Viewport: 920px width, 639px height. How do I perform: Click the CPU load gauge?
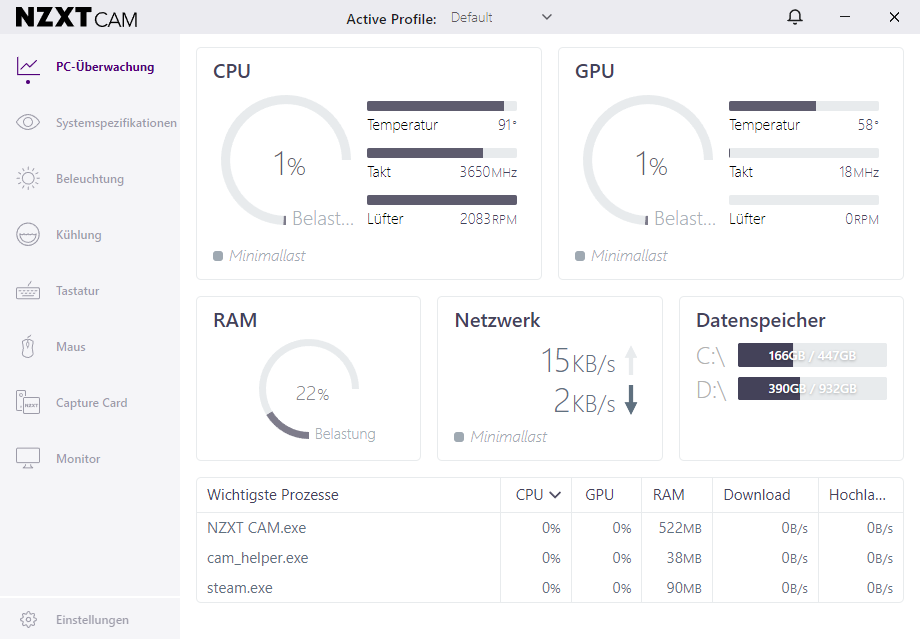click(x=286, y=160)
